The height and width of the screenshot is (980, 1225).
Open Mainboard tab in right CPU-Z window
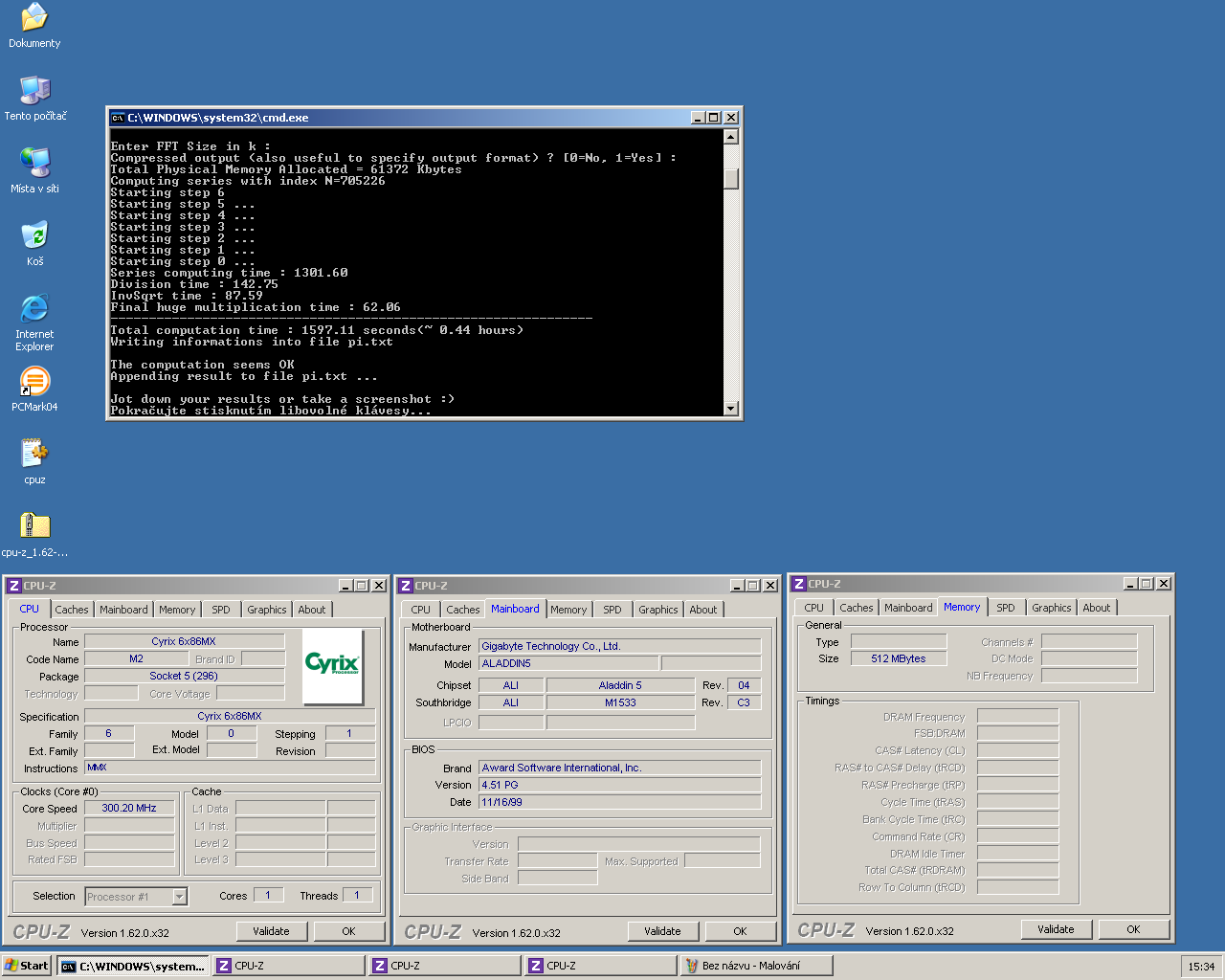[908, 608]
